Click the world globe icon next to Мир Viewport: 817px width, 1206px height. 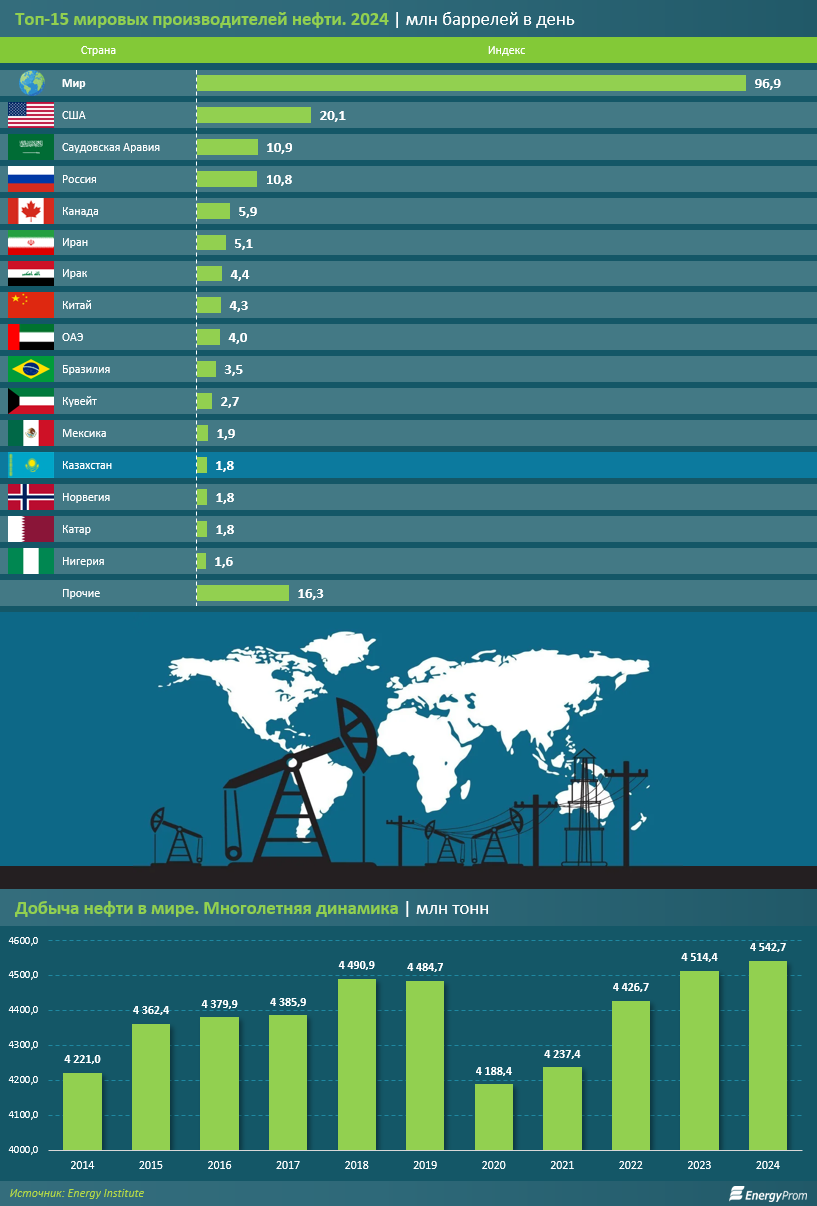[x=32, y=83]
